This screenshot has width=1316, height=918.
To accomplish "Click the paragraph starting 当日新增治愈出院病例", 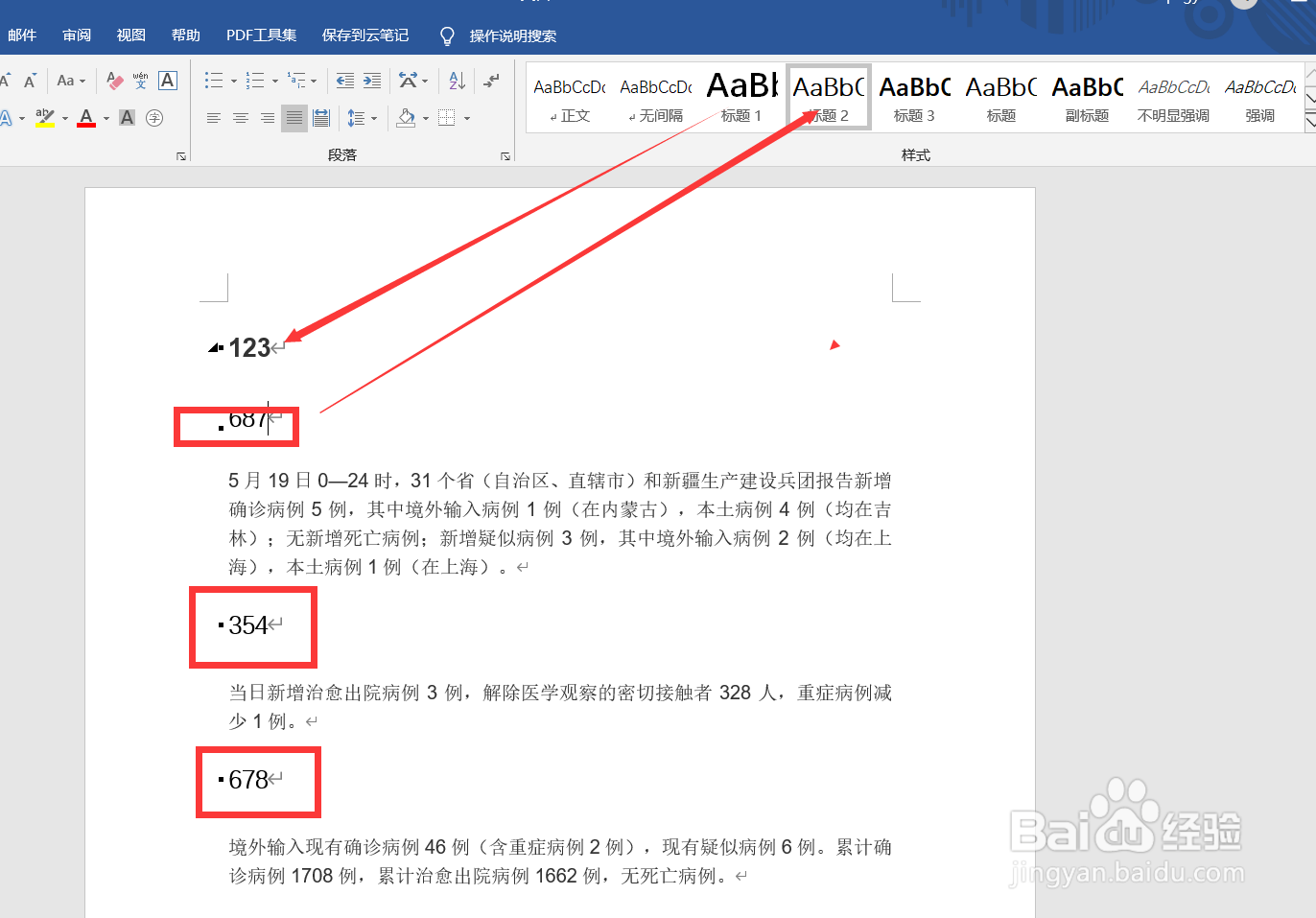I will click(x=560, y=707).
